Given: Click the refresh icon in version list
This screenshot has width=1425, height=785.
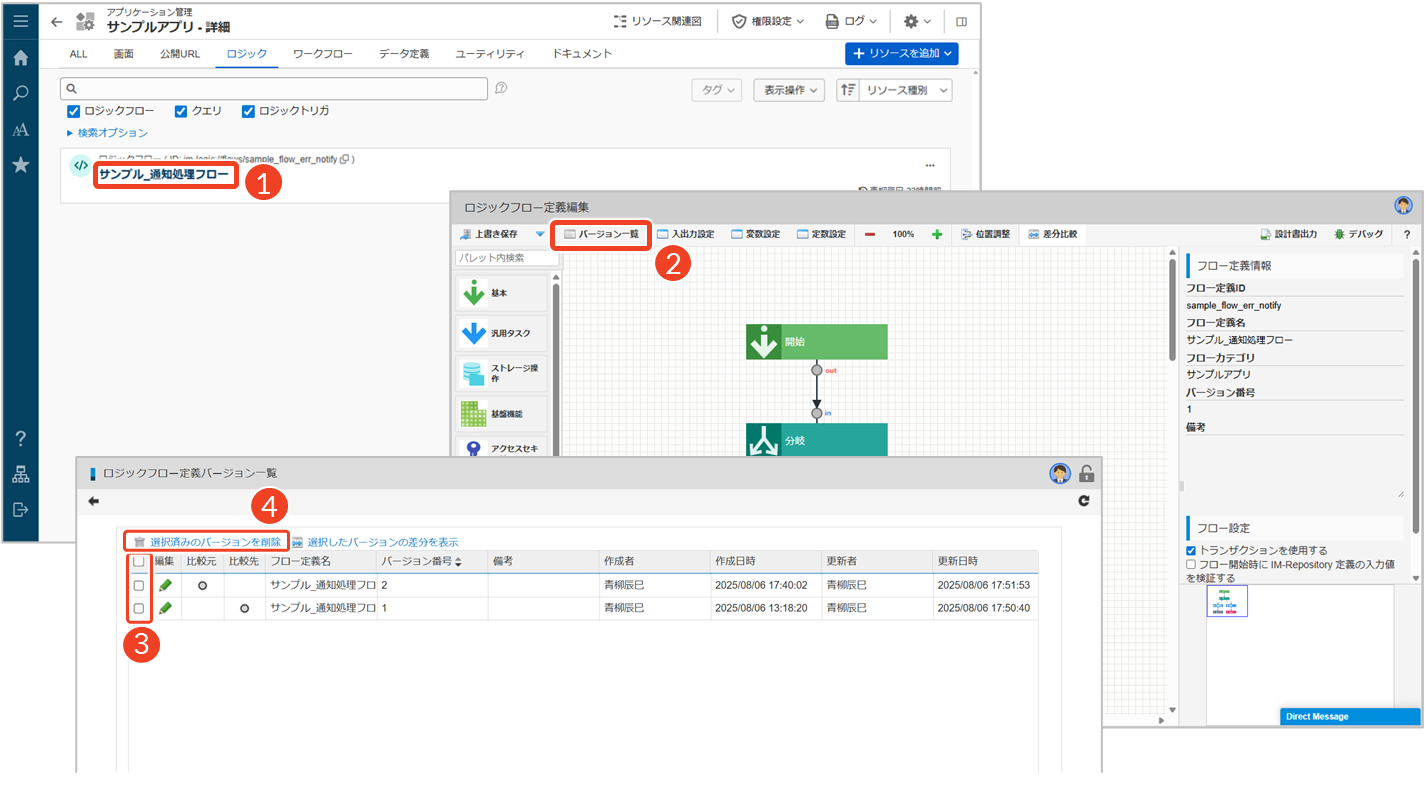Looking at the screenshot, I should click(1084, 501).
